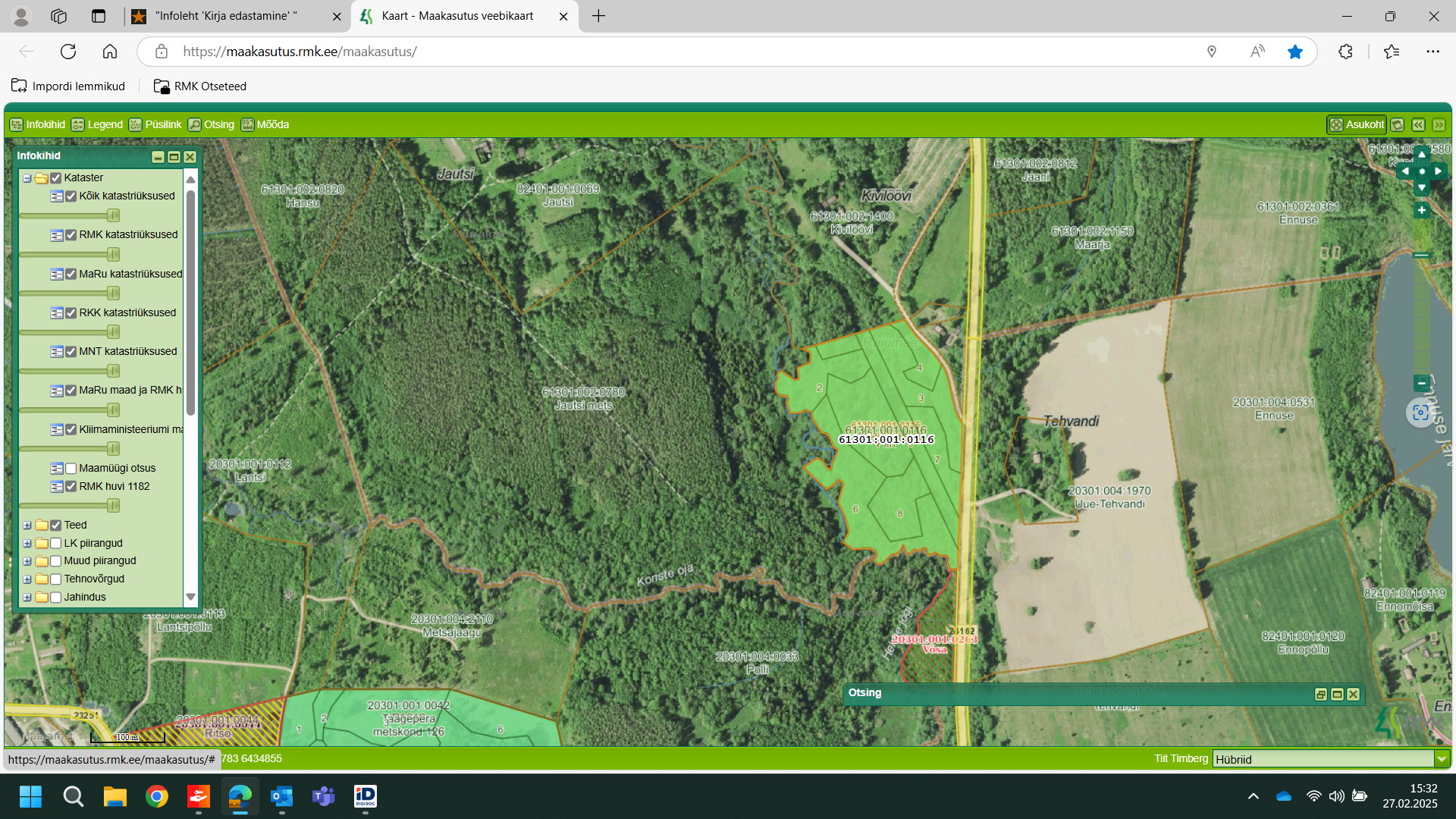Open the Legend panel from toolbar

click(97, 124)
